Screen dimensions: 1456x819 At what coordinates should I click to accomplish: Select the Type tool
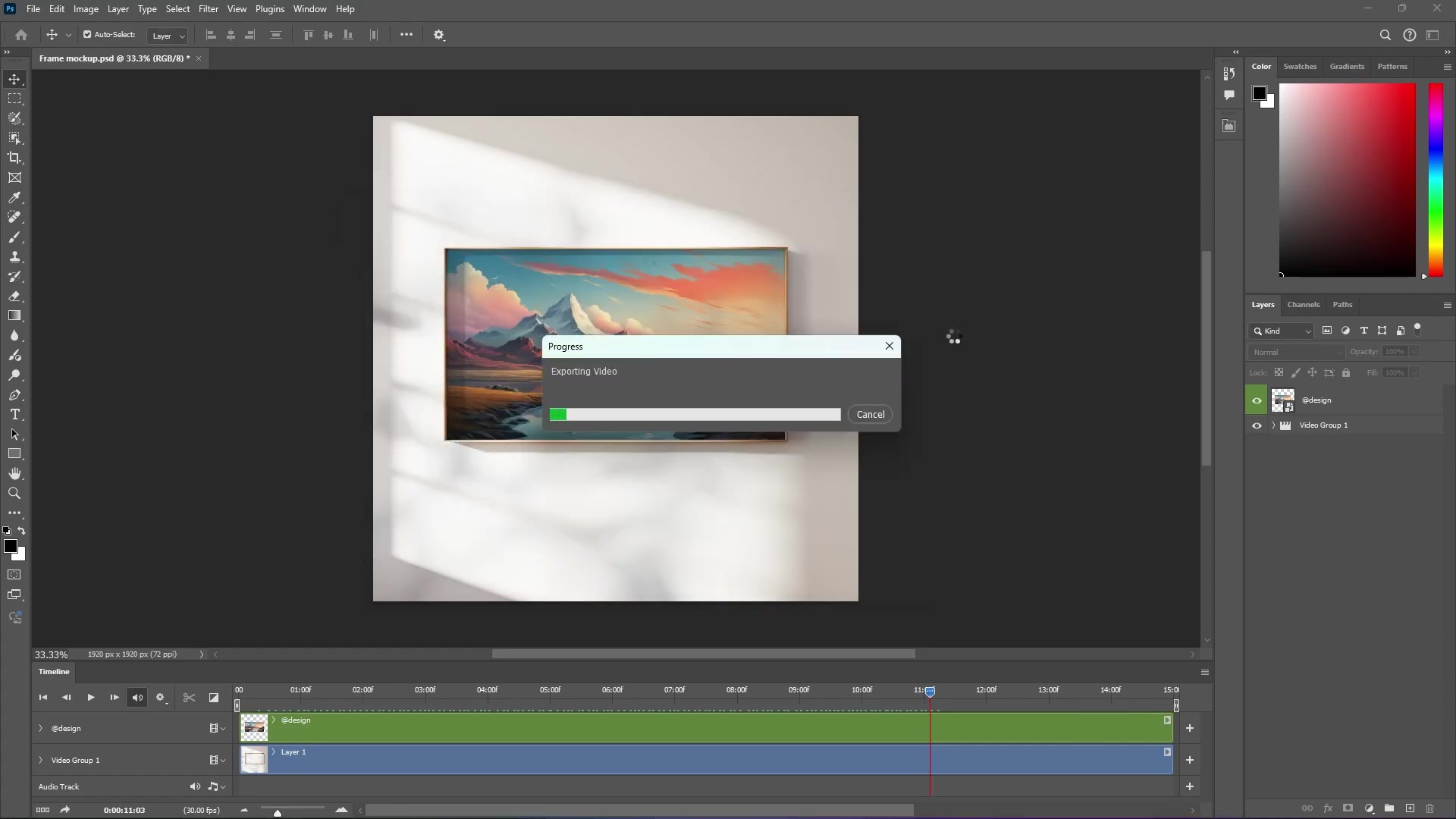click(x=14, y=415)
